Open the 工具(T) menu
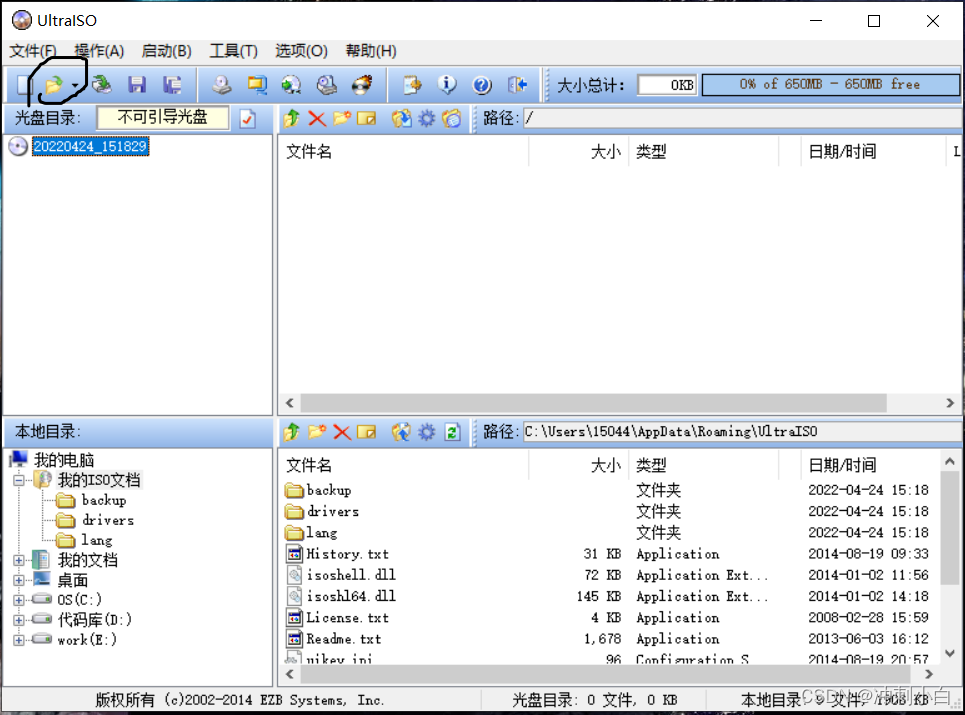 point(233,51)
